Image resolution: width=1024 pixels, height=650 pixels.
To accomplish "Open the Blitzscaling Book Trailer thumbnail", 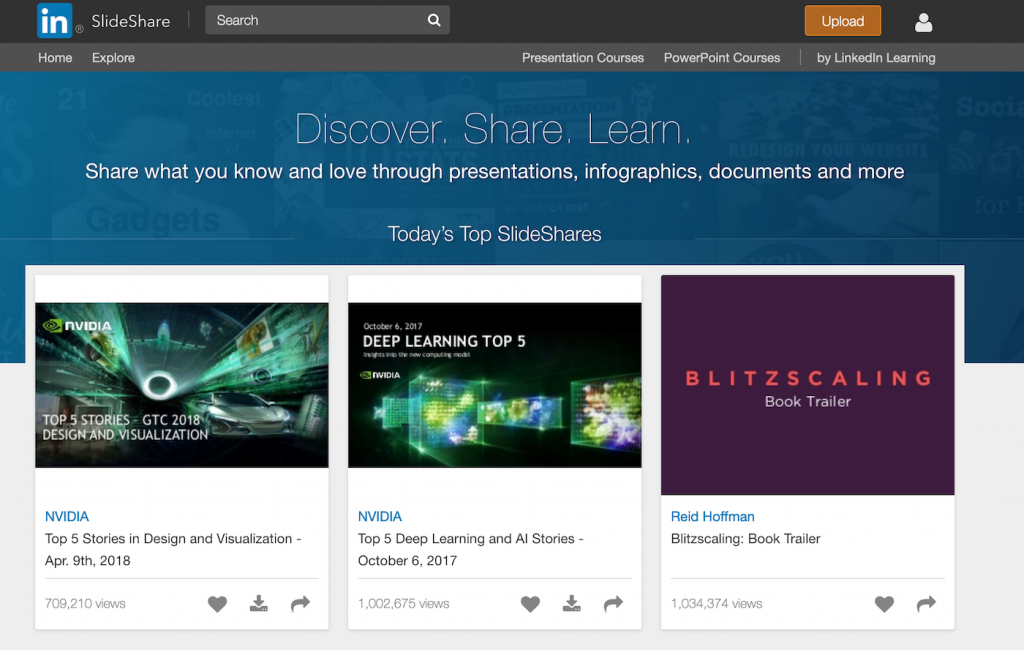I will (807, 385).
